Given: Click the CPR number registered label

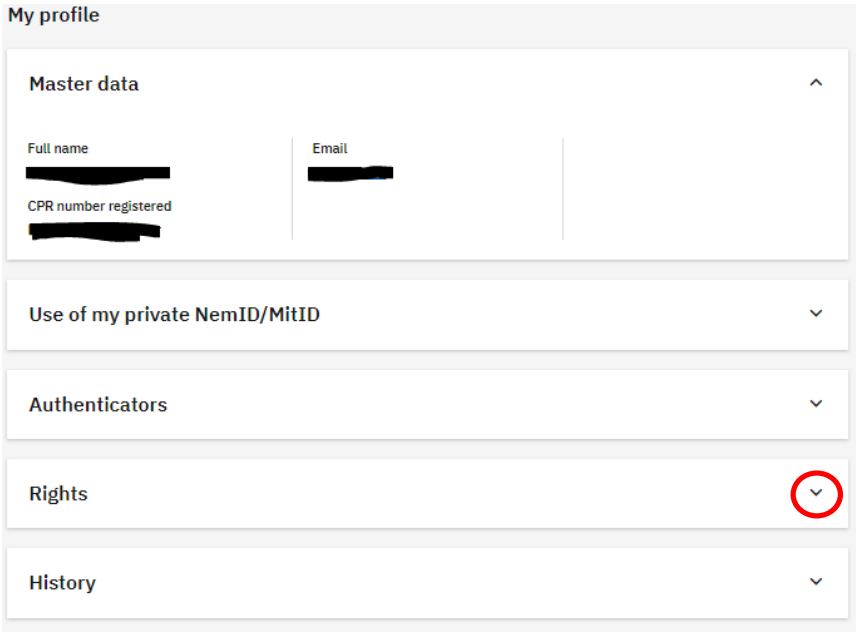Looking at the screenshot, I should (x=100, y=207).
